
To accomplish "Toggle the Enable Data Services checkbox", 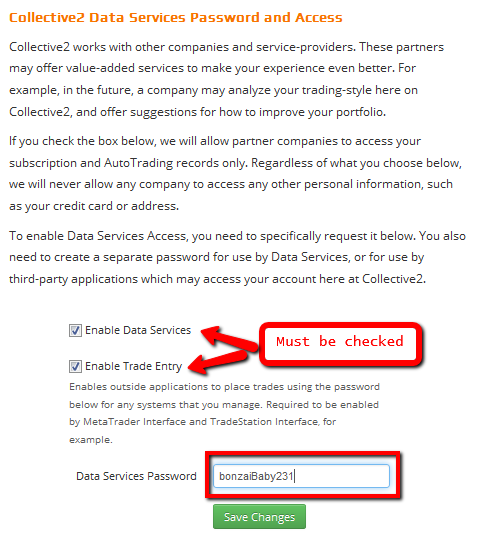I will (x=75, y=330).
